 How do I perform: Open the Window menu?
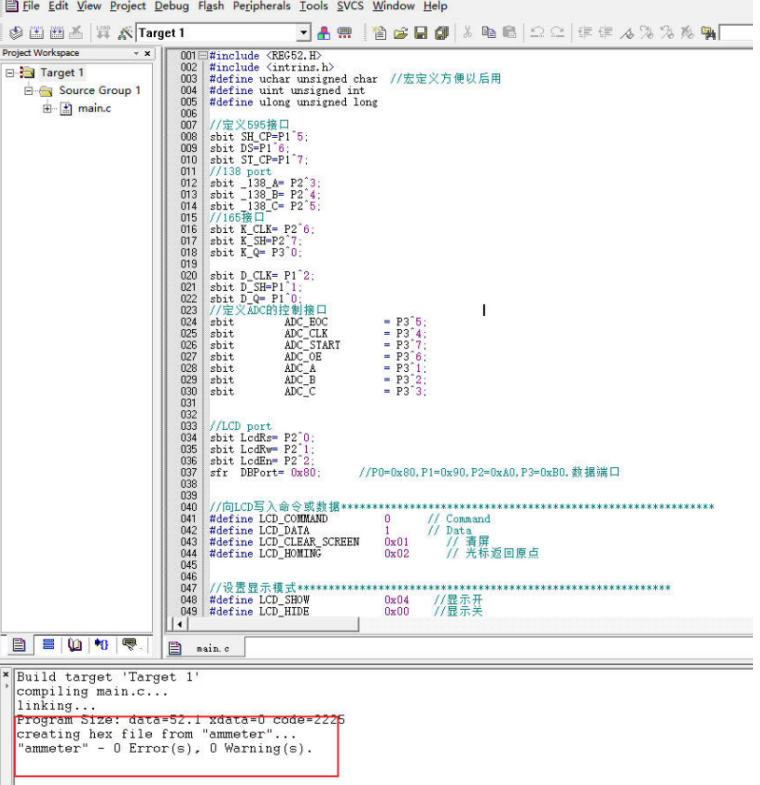pyautogui.click(x=393, y=7)
